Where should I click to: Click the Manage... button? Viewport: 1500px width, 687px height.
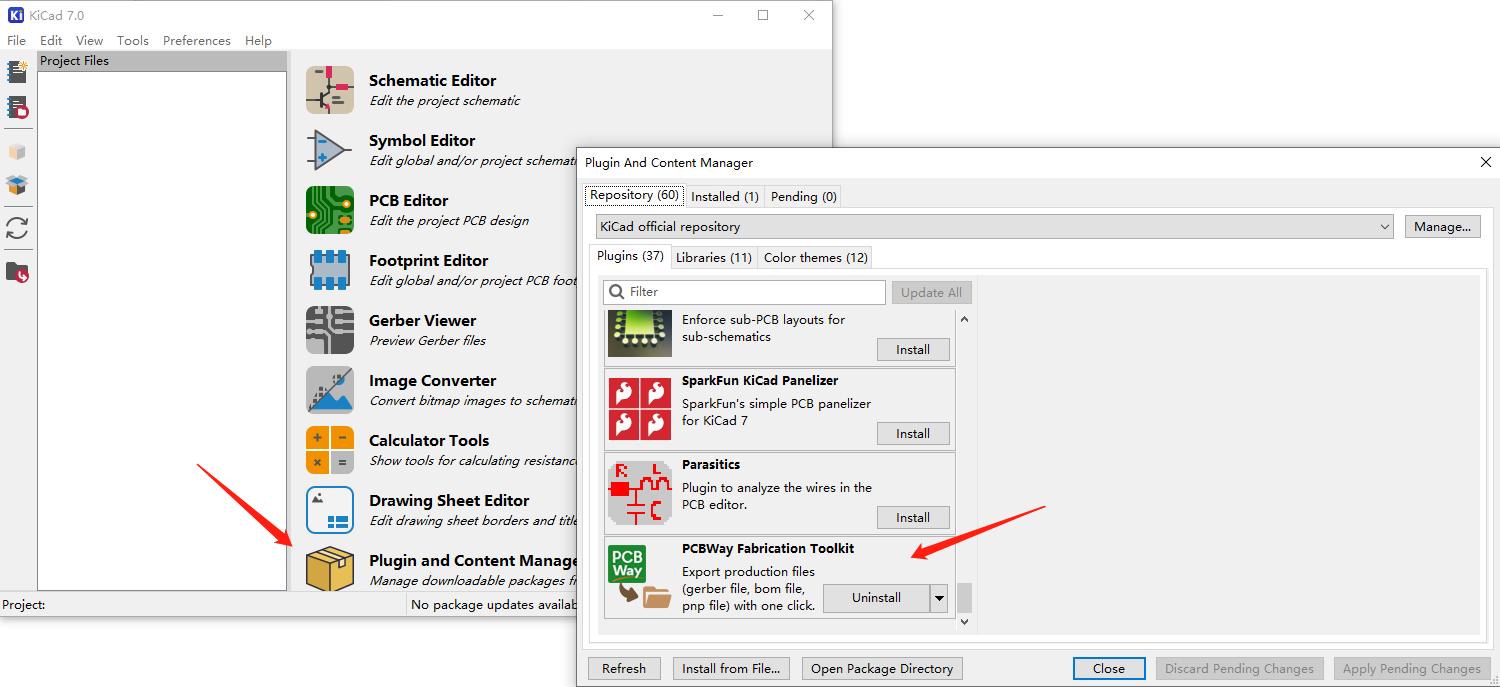coord(1442,227)
